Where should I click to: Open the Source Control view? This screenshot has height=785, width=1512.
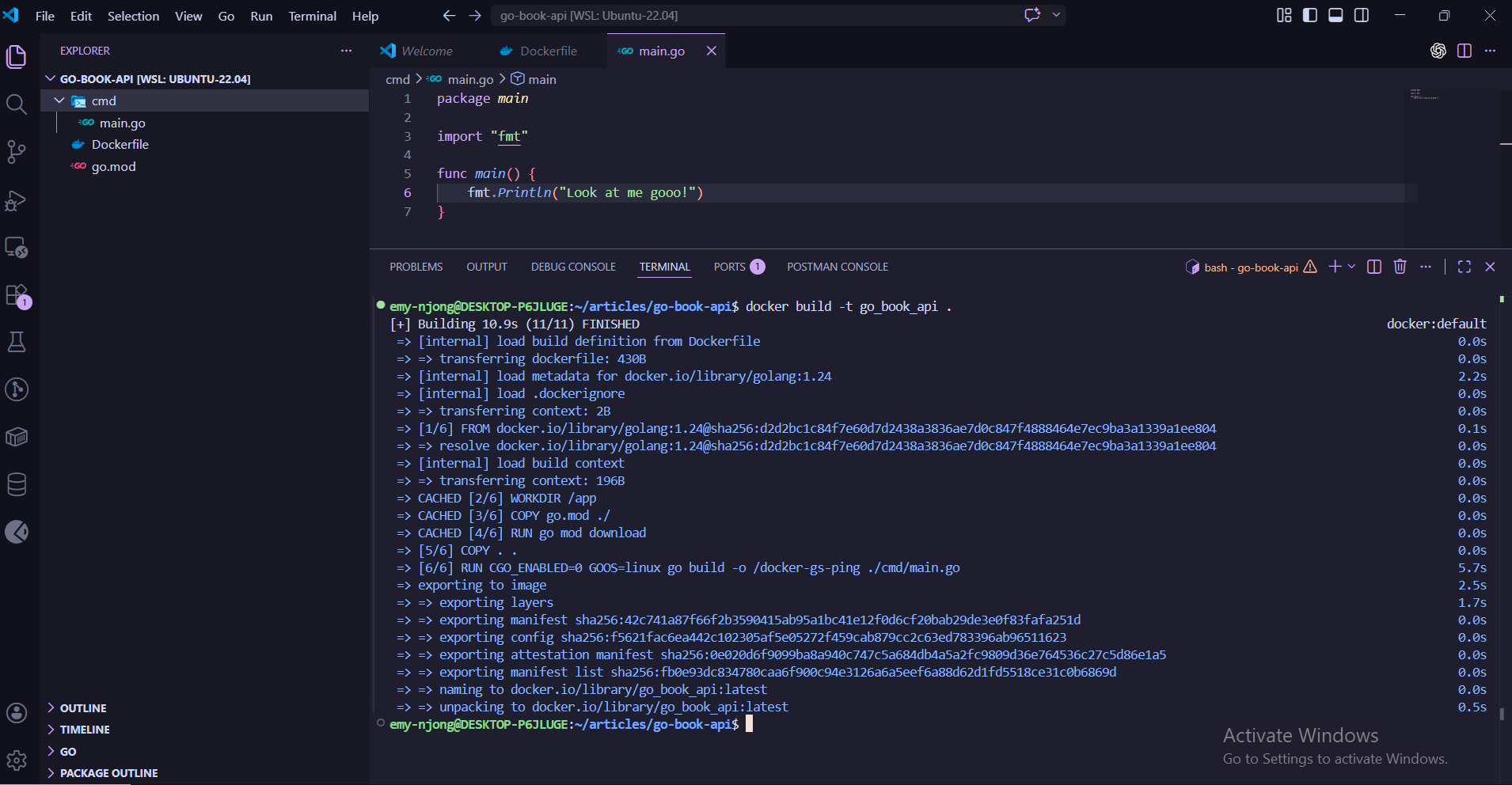click(17, 152)
